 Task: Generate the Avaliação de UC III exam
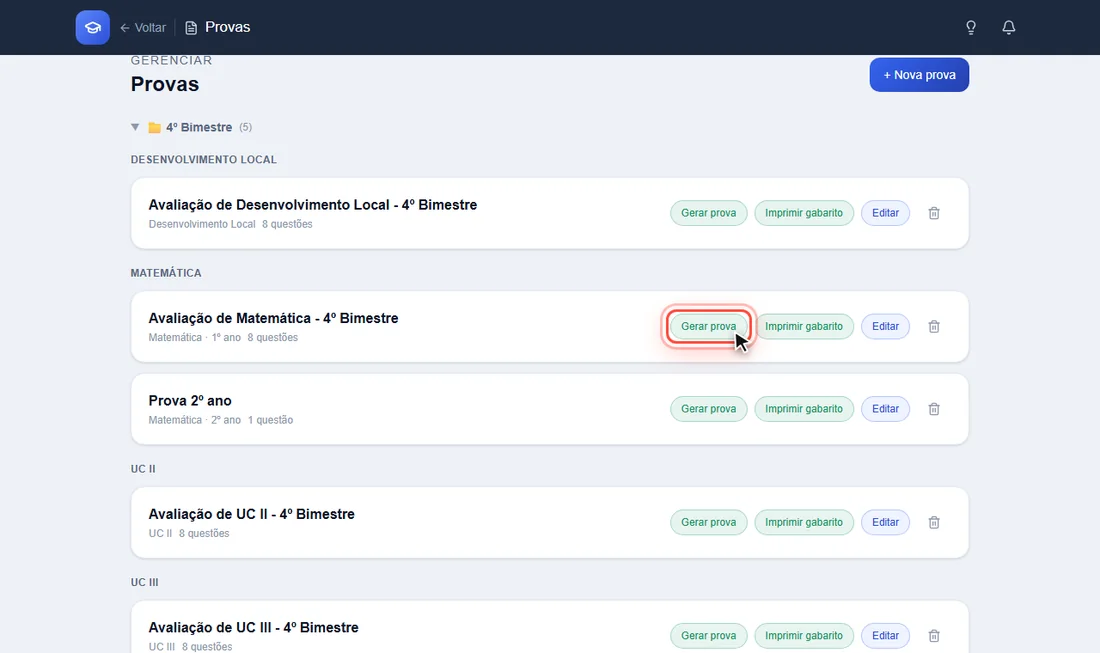(x=709, y=636)
